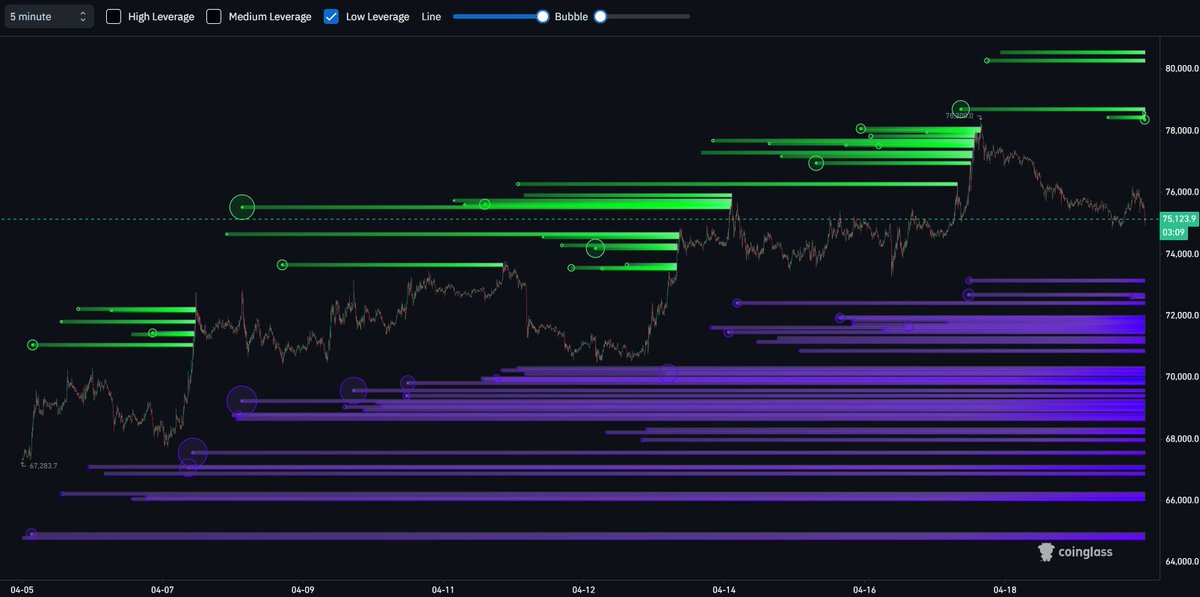Adjust the Line slider handle
Viewport: 1200px width, 597px height.
click(543, 16)
